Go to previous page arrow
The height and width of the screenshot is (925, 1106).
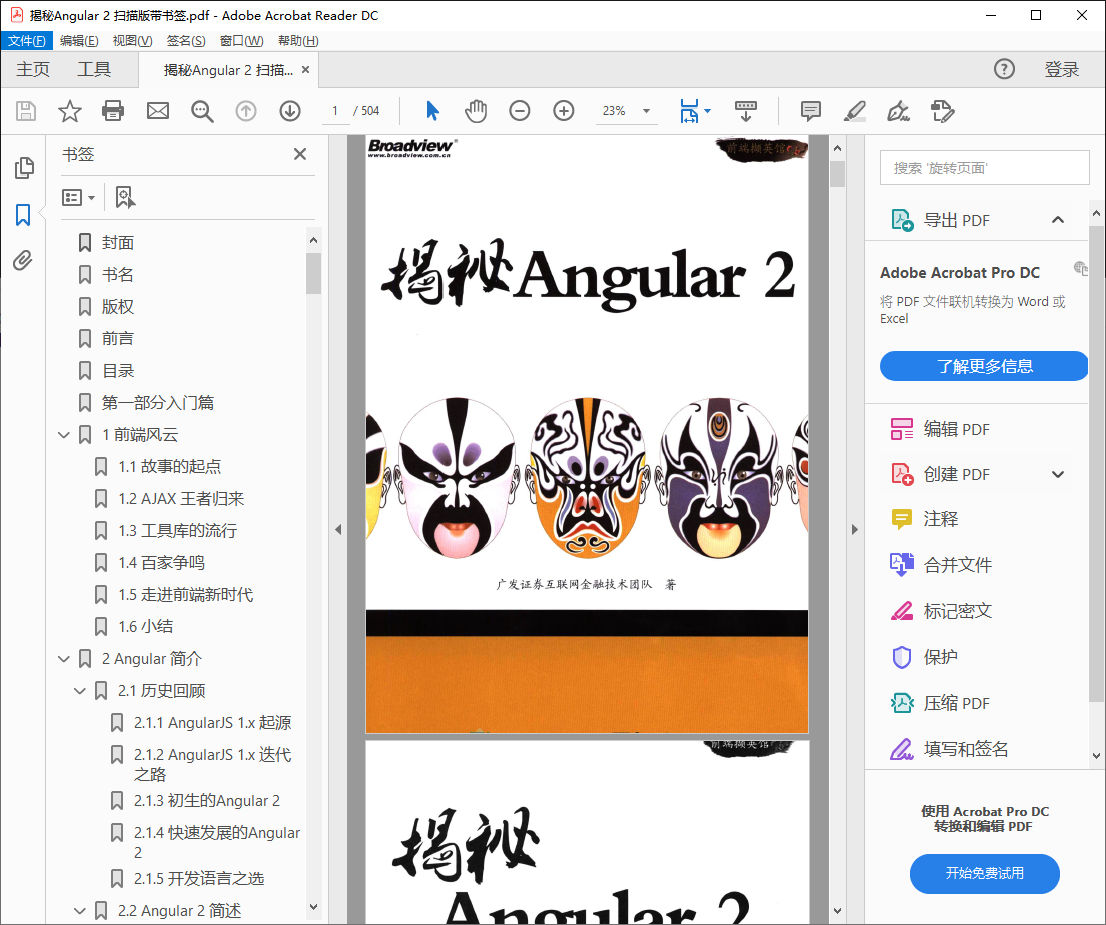[245, 111]
